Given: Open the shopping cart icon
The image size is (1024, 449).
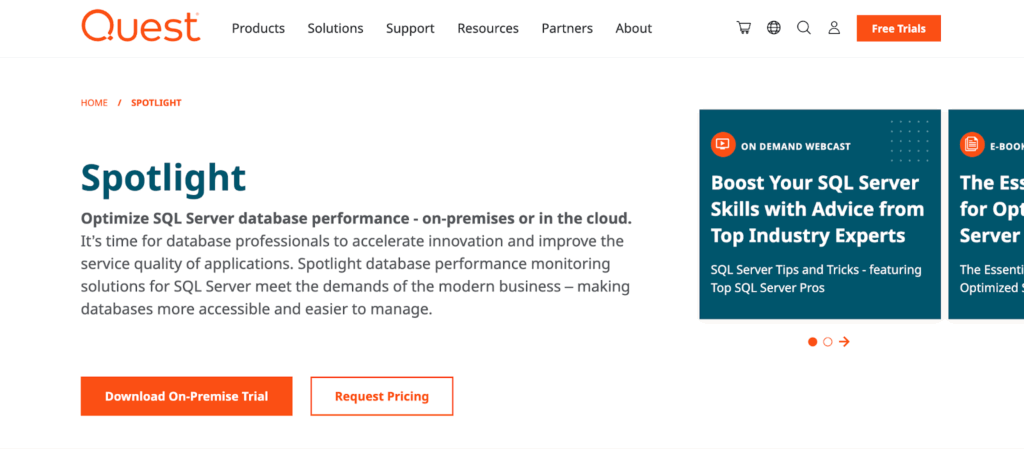Looking at the screenshot, I should (x=743, y=28).
